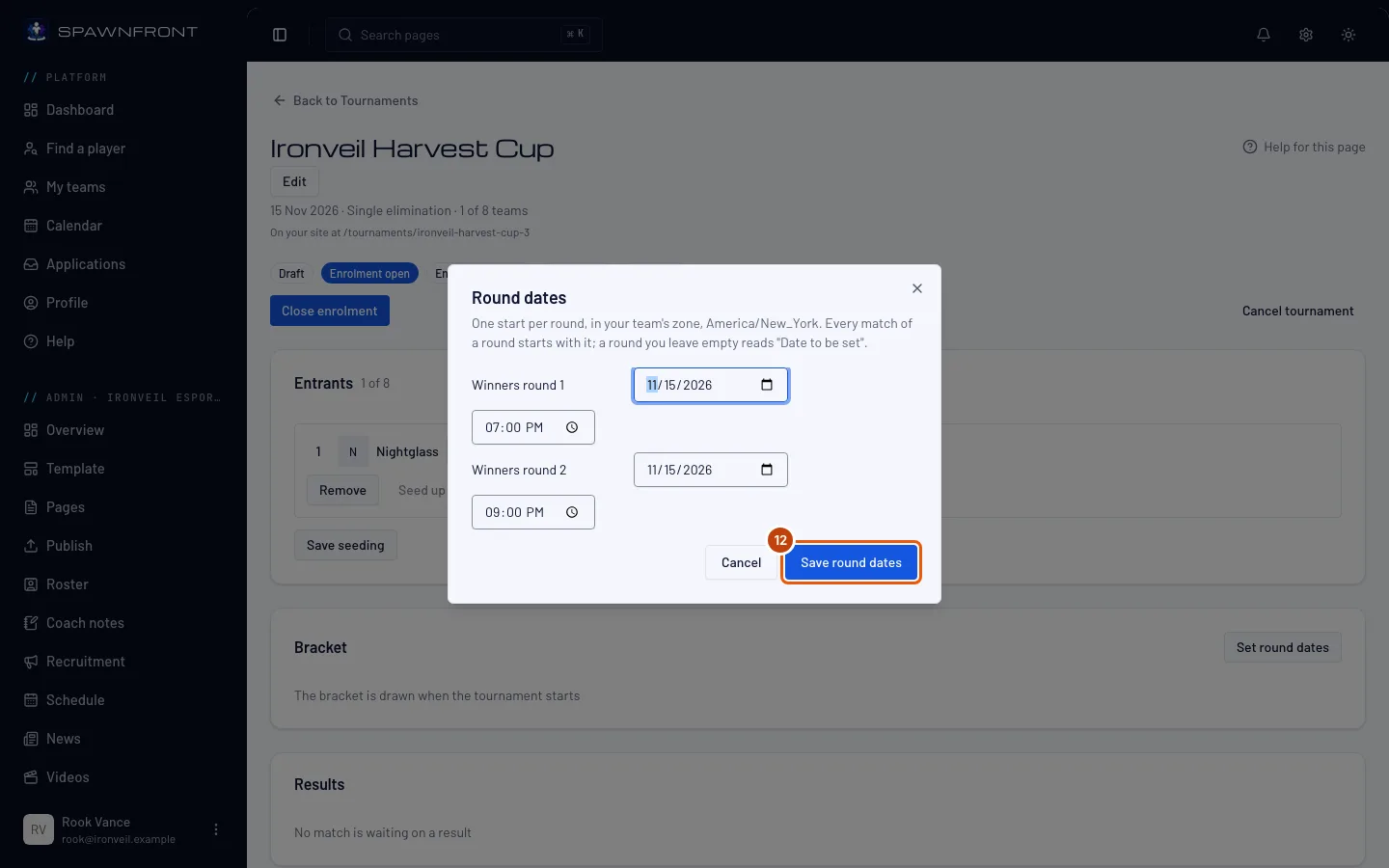Click the Winners round 2 date field

(x=711, y=470)
